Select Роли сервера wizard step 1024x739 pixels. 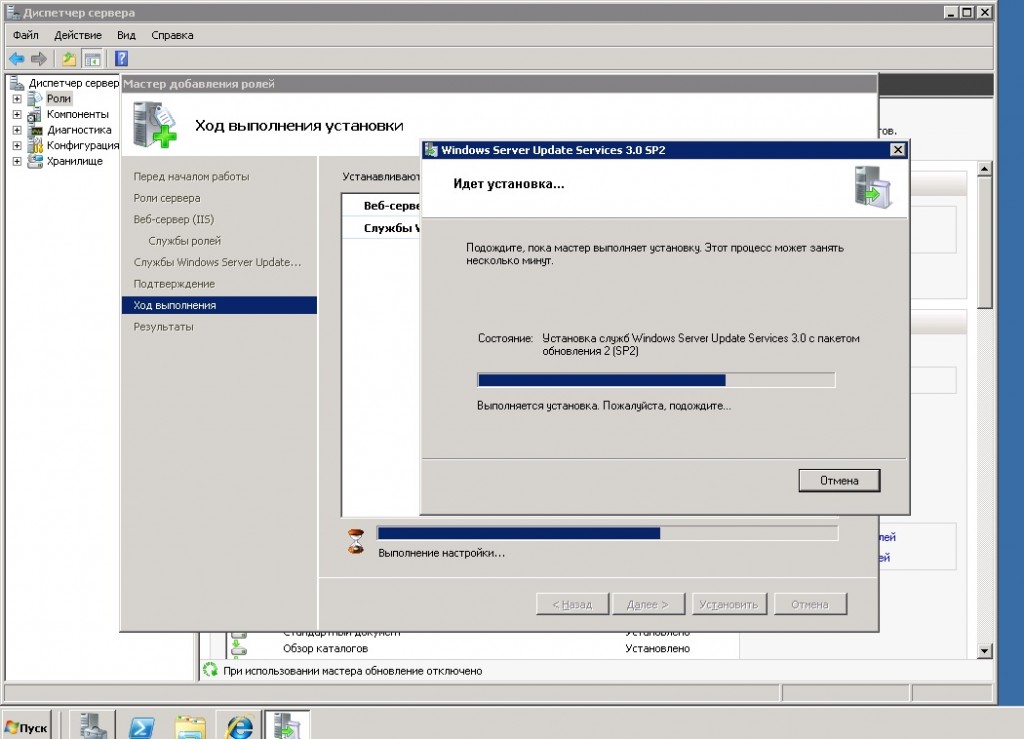coord(167,197)
